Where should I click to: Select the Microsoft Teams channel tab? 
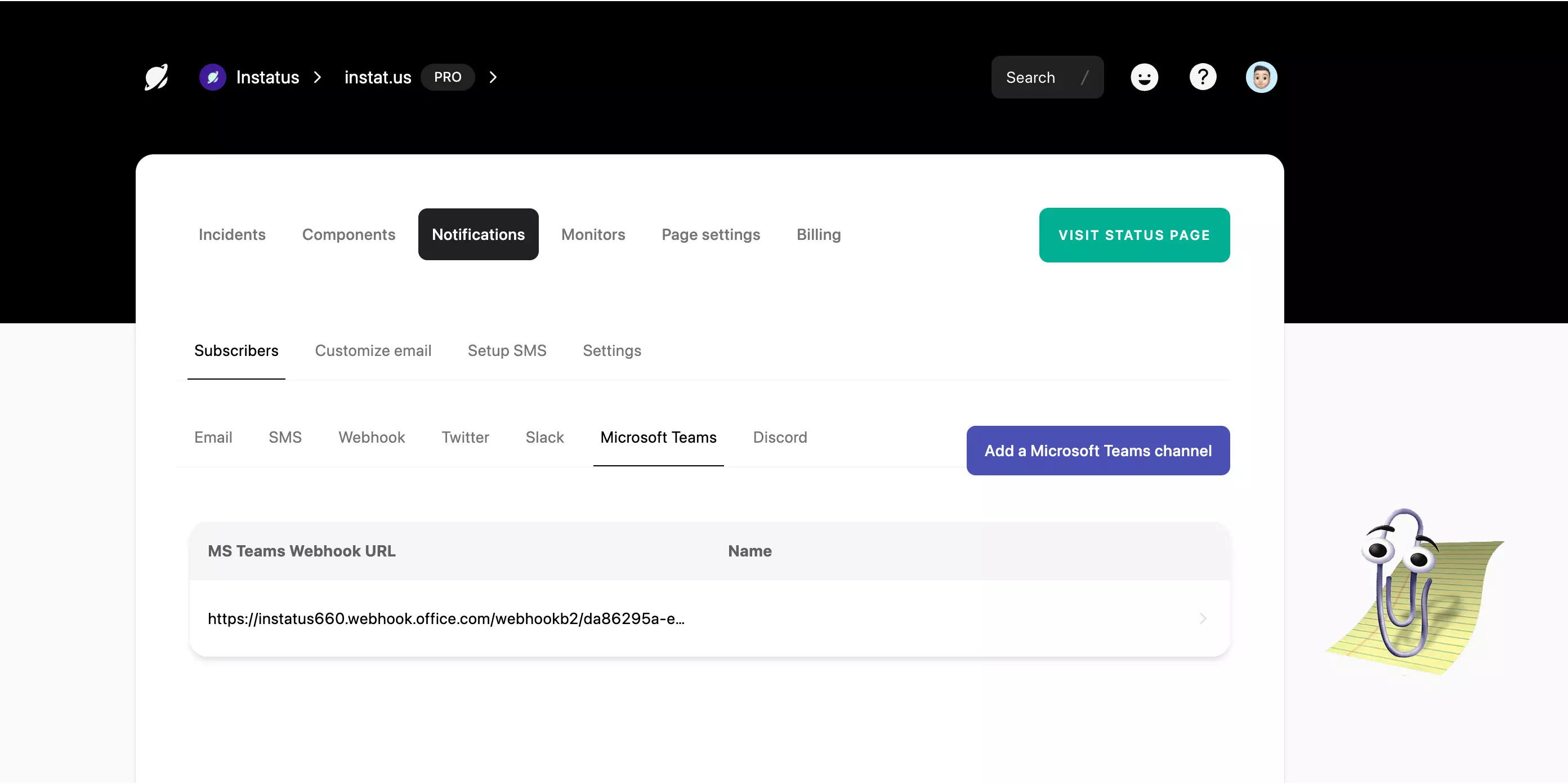click(659, 437)
